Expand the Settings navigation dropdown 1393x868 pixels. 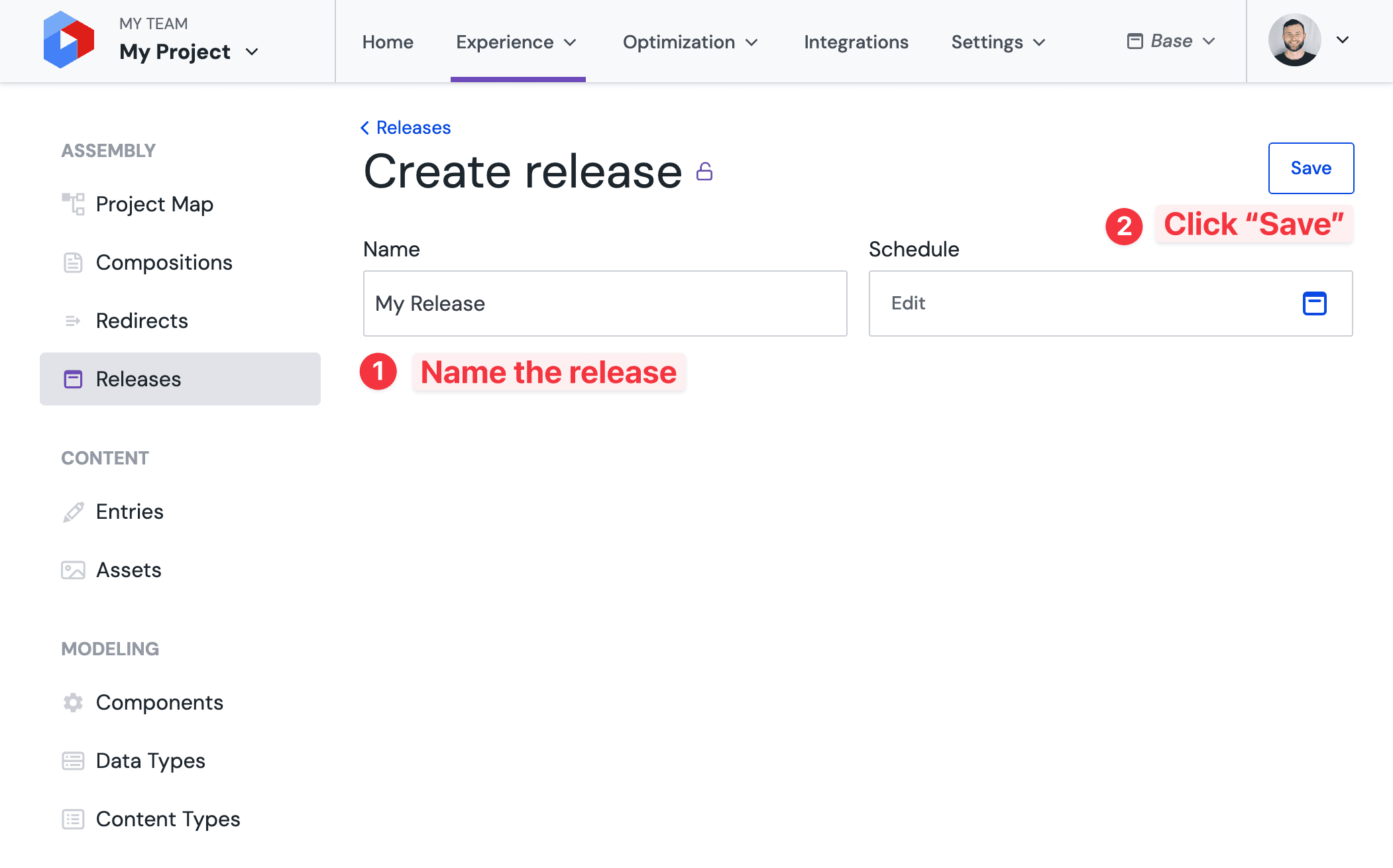(x=996, y=41)
